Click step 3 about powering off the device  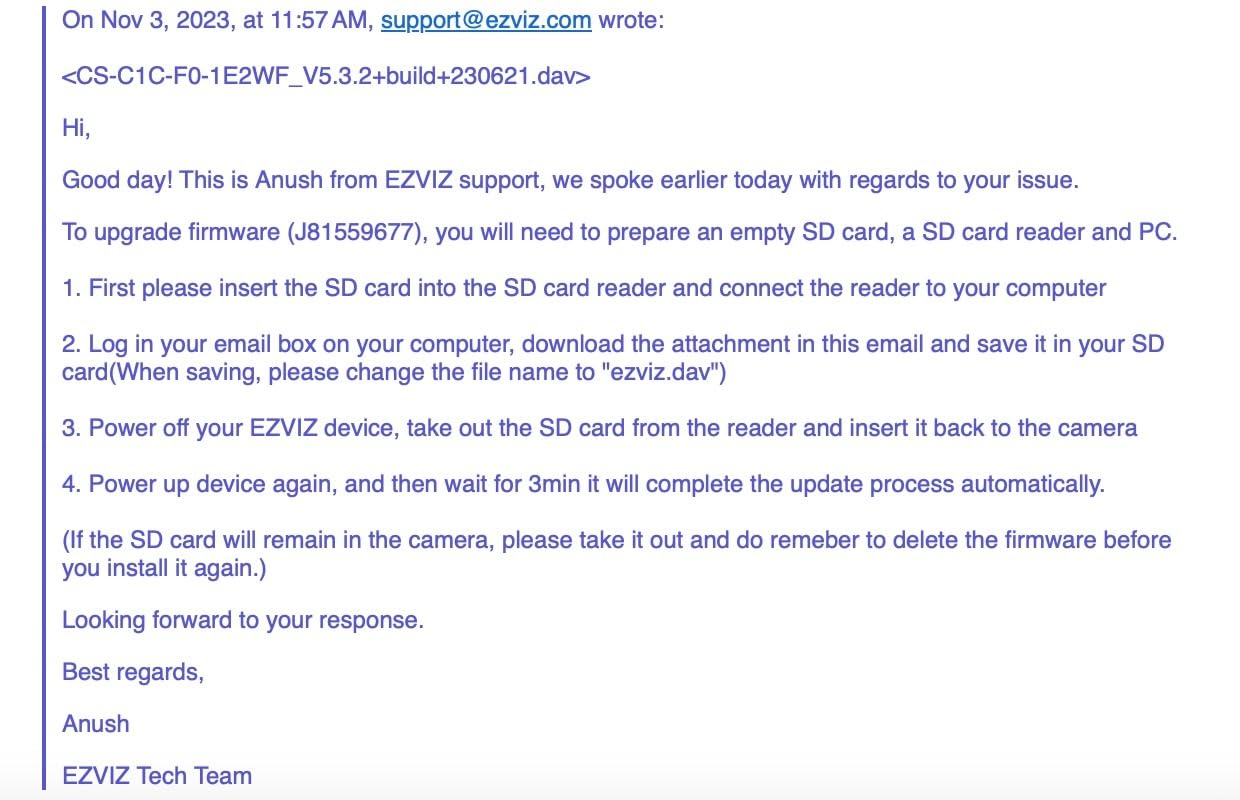pyautogui.click(x=599, y=428)
